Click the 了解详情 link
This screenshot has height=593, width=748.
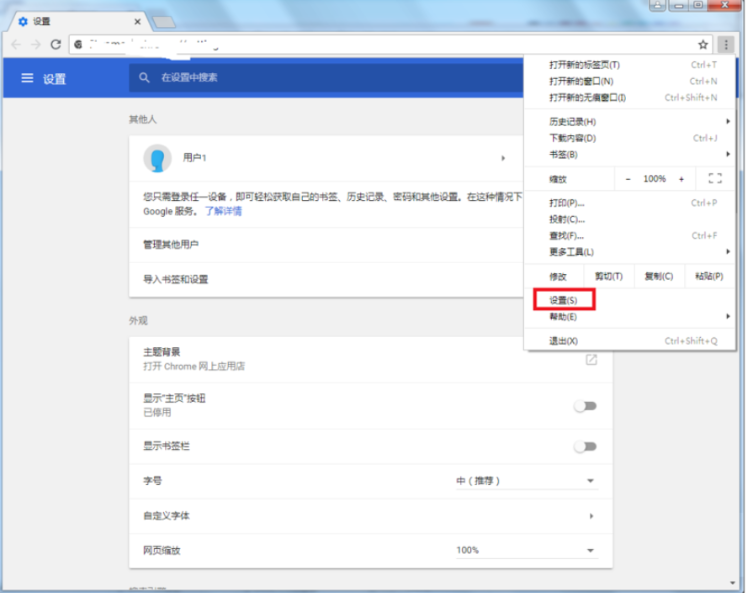click(x=223, y=211)
